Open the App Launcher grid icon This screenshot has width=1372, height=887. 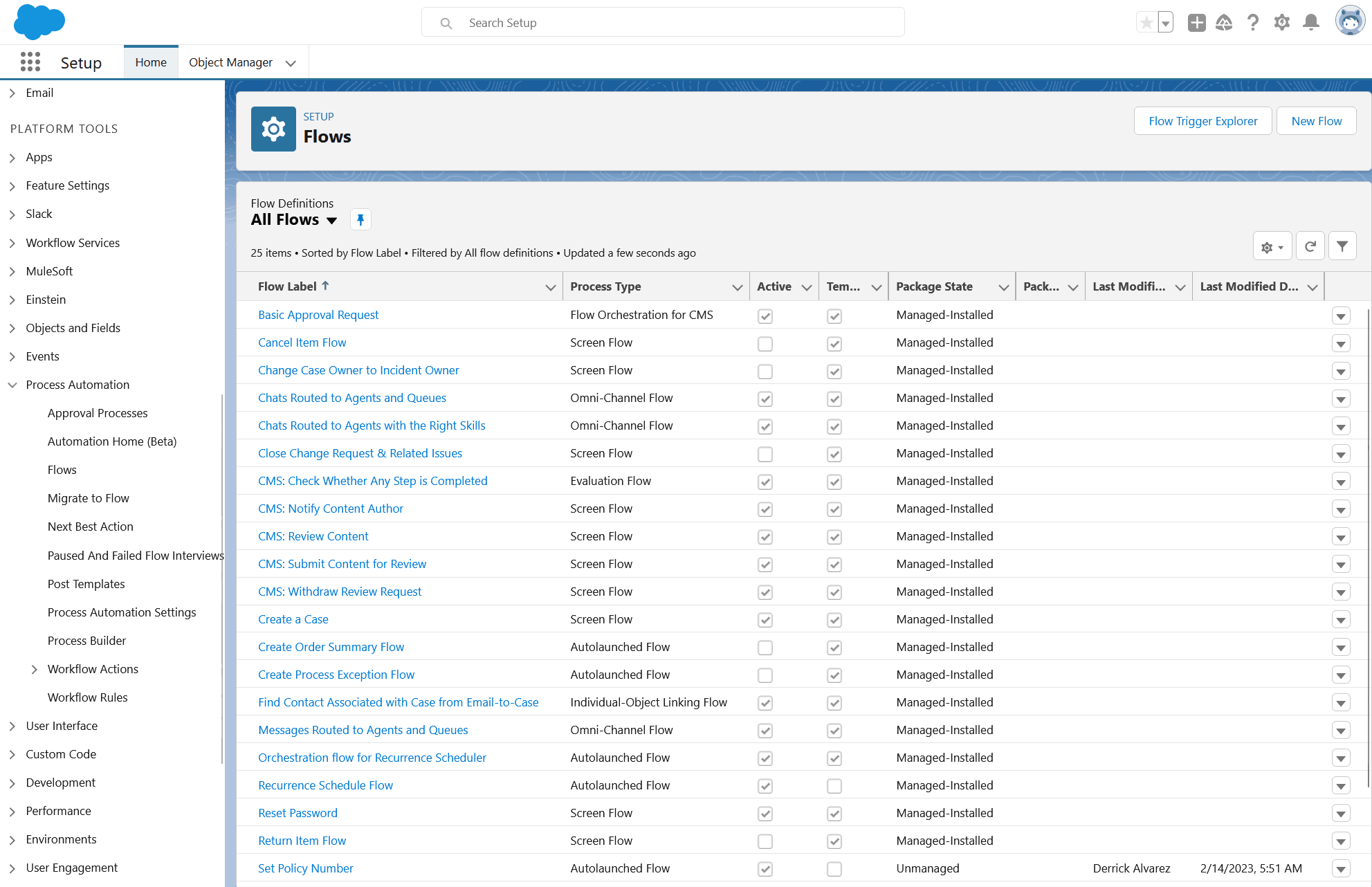(30, 62)
